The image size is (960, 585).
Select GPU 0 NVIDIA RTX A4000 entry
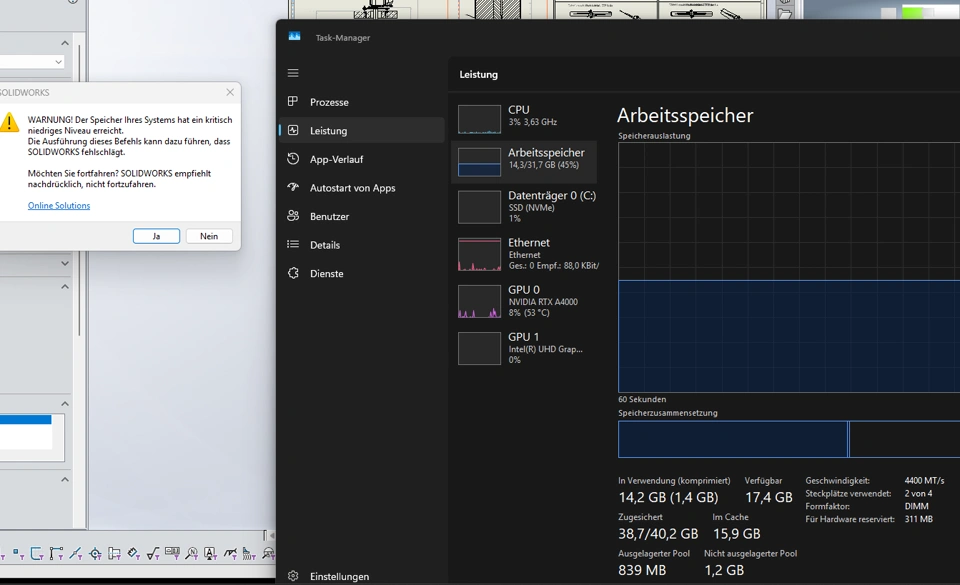point(524,301)
